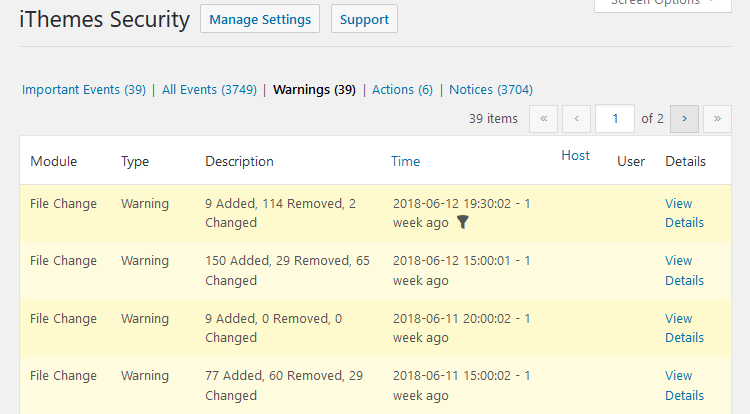The image size is (750, 414).
Task: Jump to last page arrow
Action: [717, 119]
